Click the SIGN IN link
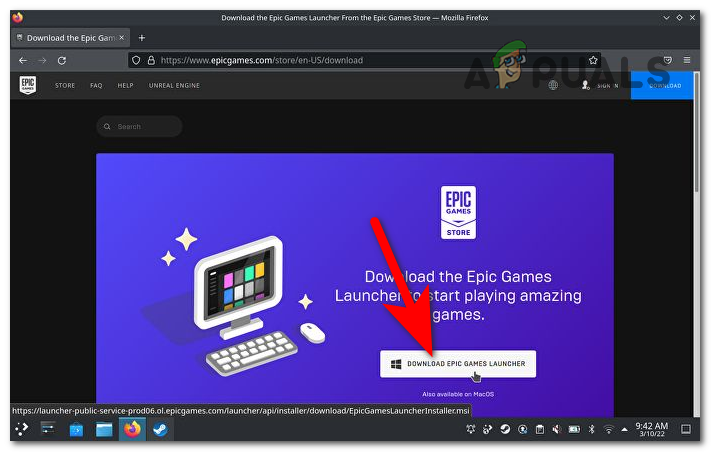Screen dimensions: 711x452 [x=607, y=85]
